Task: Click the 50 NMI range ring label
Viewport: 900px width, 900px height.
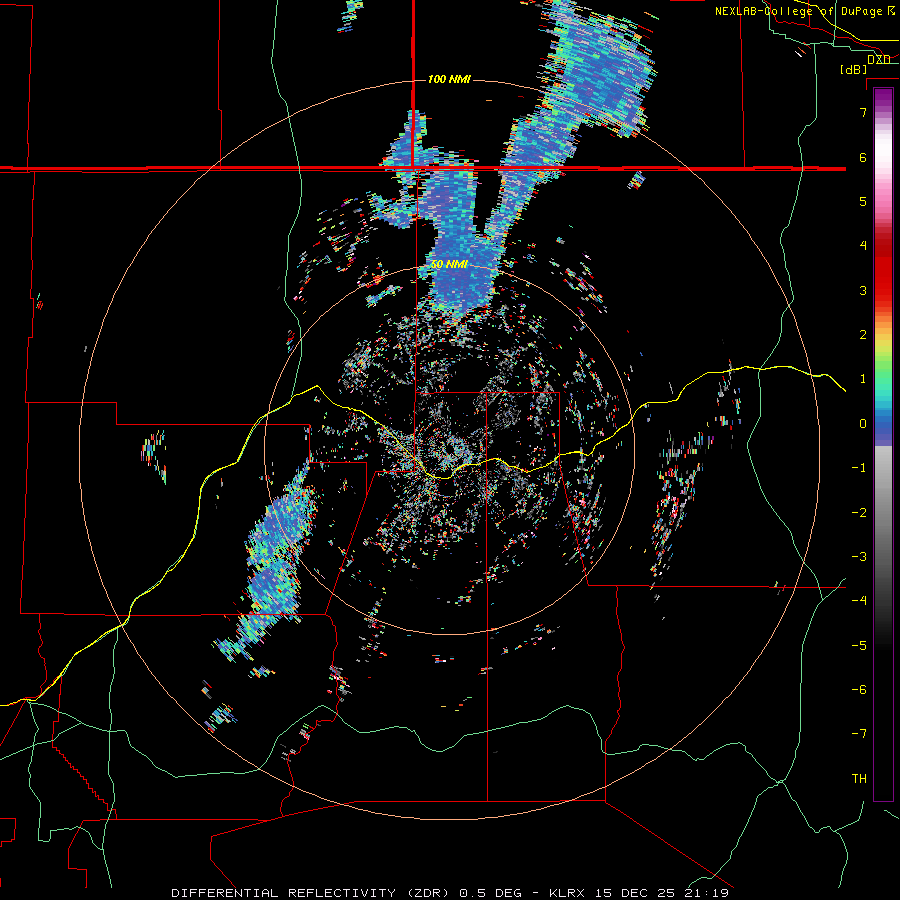Action: coord(449,265)
